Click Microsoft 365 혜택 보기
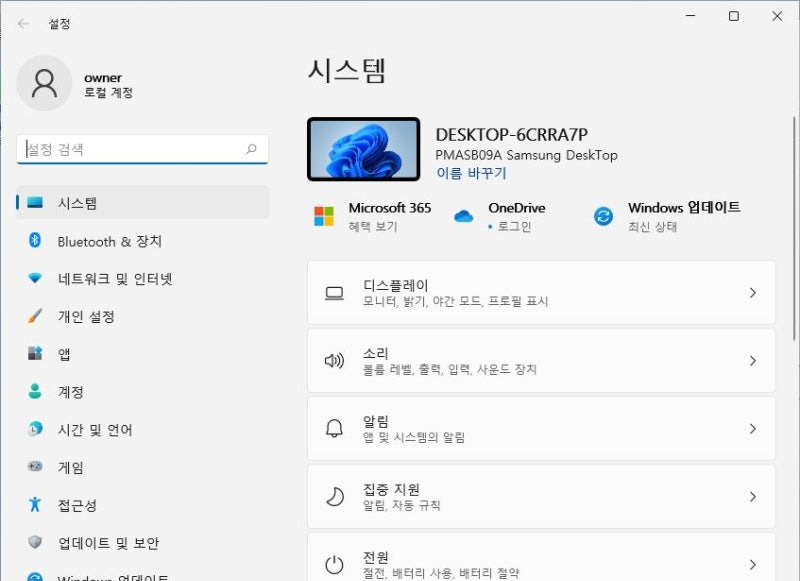The height and width of the screenshot is (581, 800). pos(373,226)
